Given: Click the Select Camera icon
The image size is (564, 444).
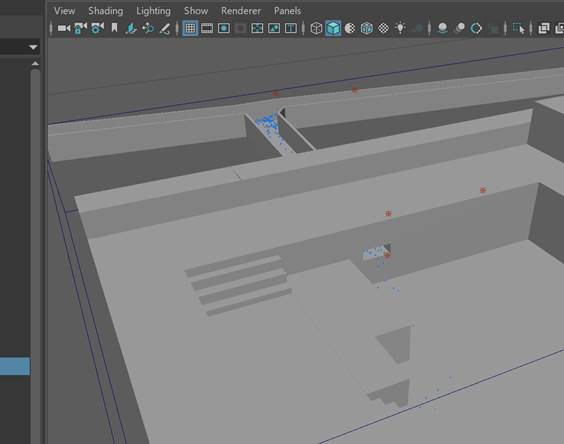Looking at the screenshot, I should (64, 28).
